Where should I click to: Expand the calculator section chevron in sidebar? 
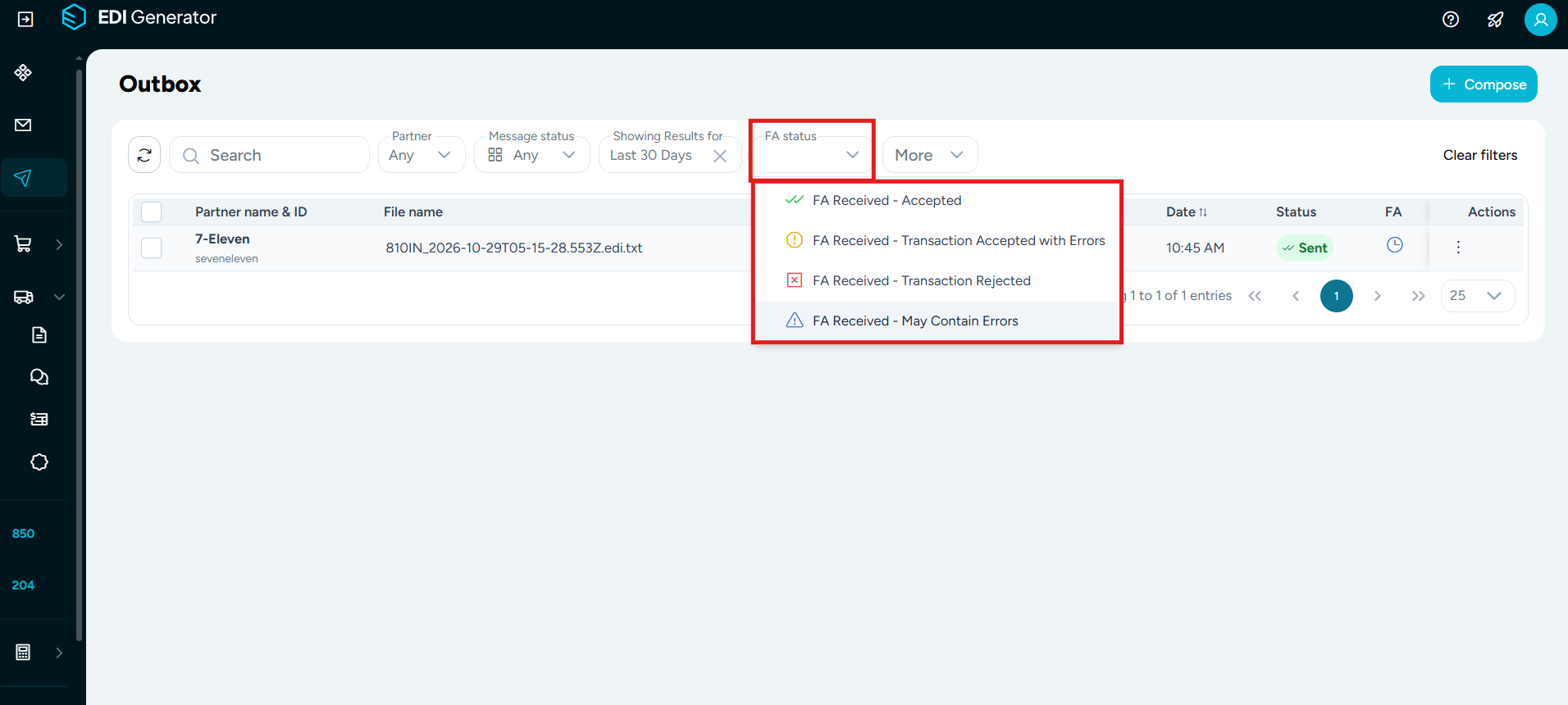(59, 653)
